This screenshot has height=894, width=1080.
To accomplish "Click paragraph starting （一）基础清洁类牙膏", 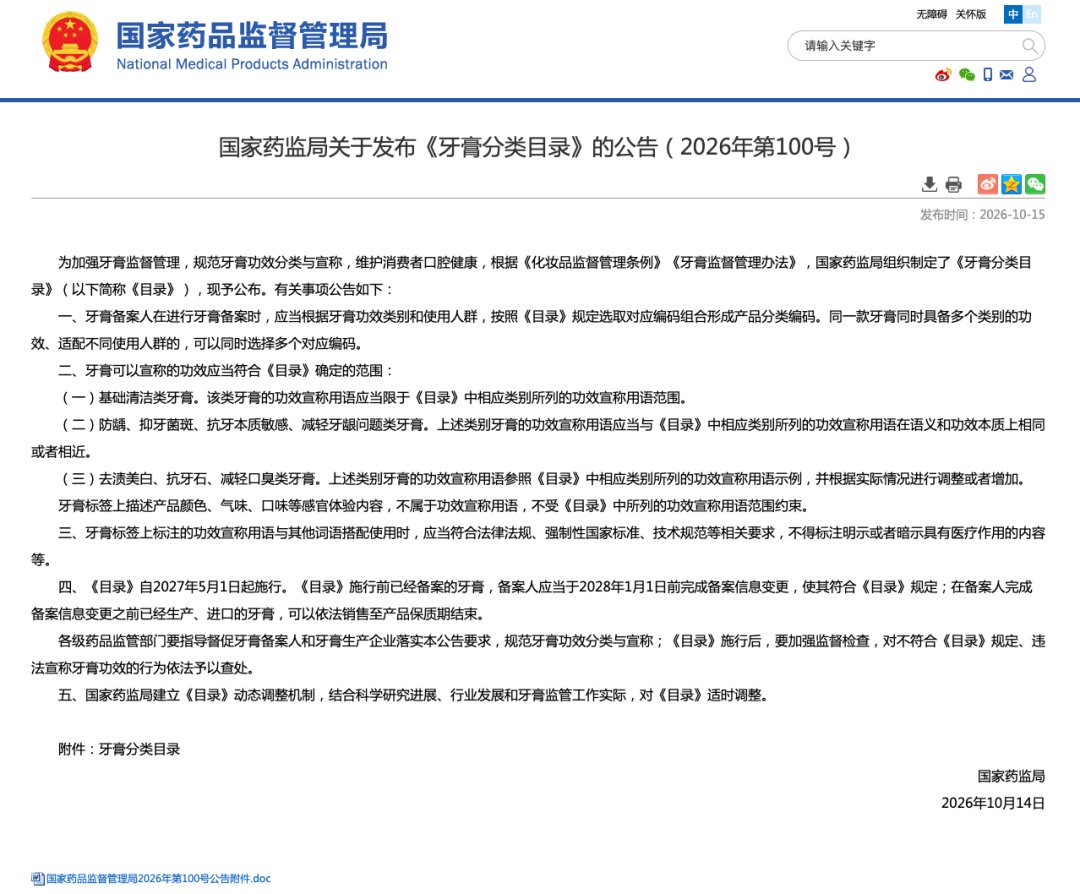I will pyautogui.click(x=374, y=398).
